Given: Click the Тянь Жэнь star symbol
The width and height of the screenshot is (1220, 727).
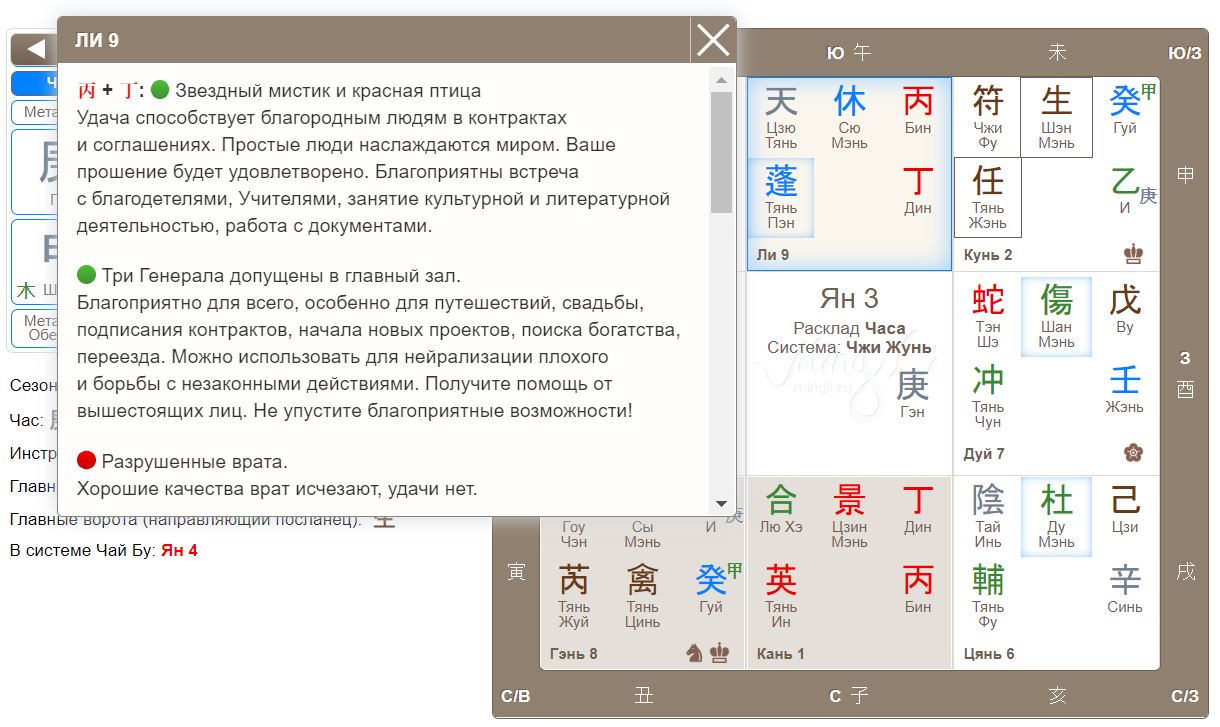Looking at the screenshot, I should click(x=988, y=197).
